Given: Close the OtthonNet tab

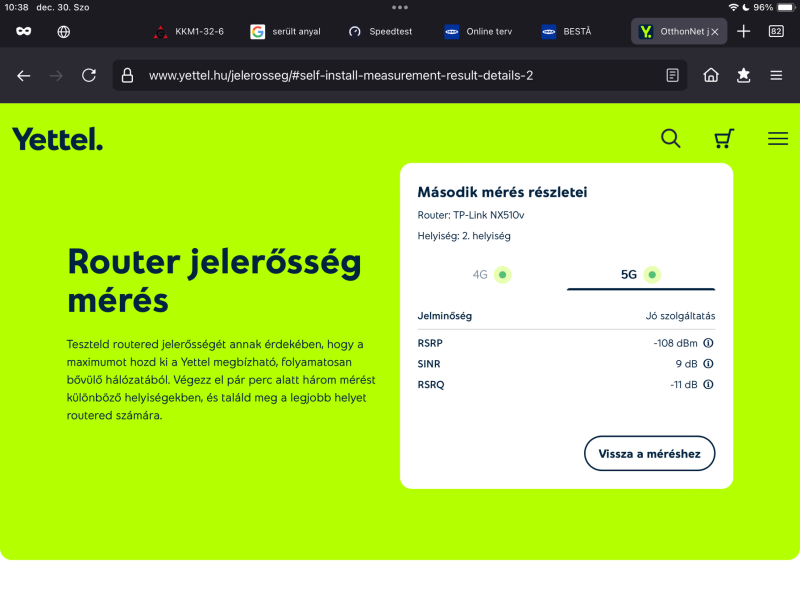Looking at the screenshot, I should 715,32.
